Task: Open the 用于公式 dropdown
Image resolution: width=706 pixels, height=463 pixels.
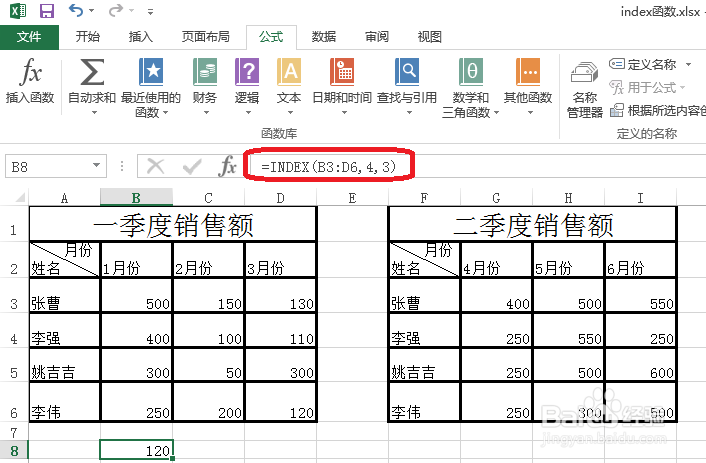Action: (647, 87)
